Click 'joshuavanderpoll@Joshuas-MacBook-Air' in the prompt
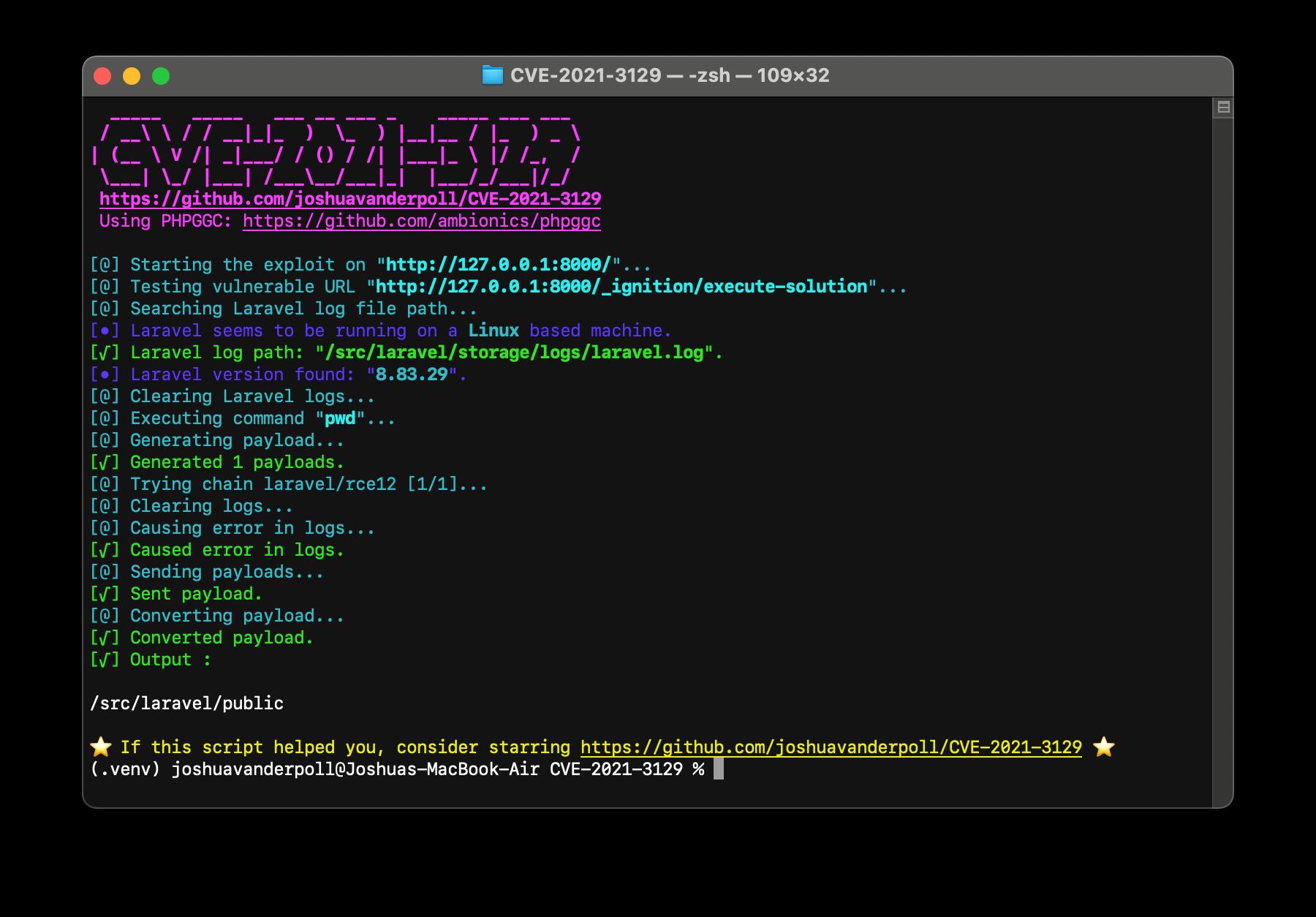The image size is (1316, 917). (x=355, y=769)
